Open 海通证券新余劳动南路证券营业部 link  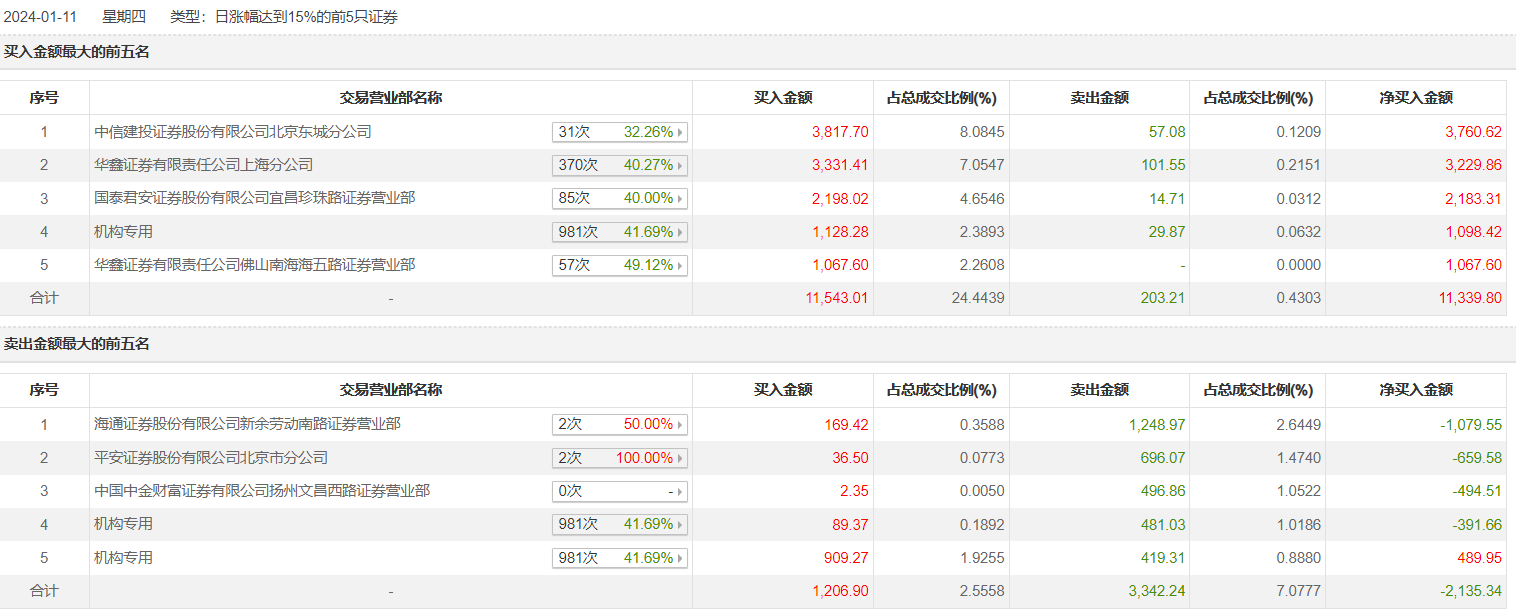[x=247, y=425]
